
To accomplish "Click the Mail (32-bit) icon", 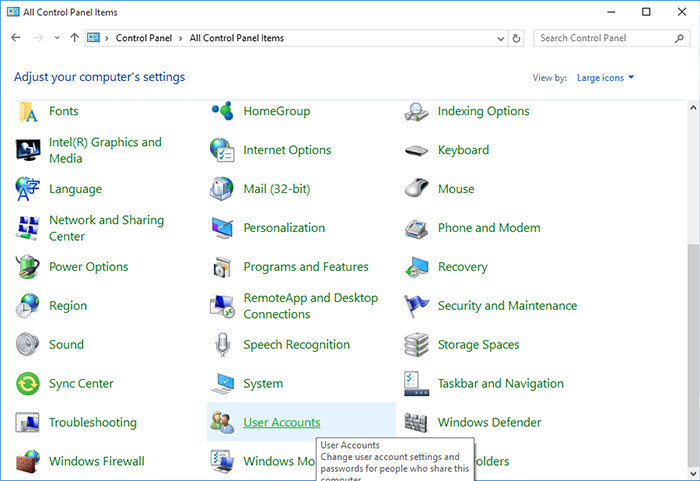I will (222, 189).
